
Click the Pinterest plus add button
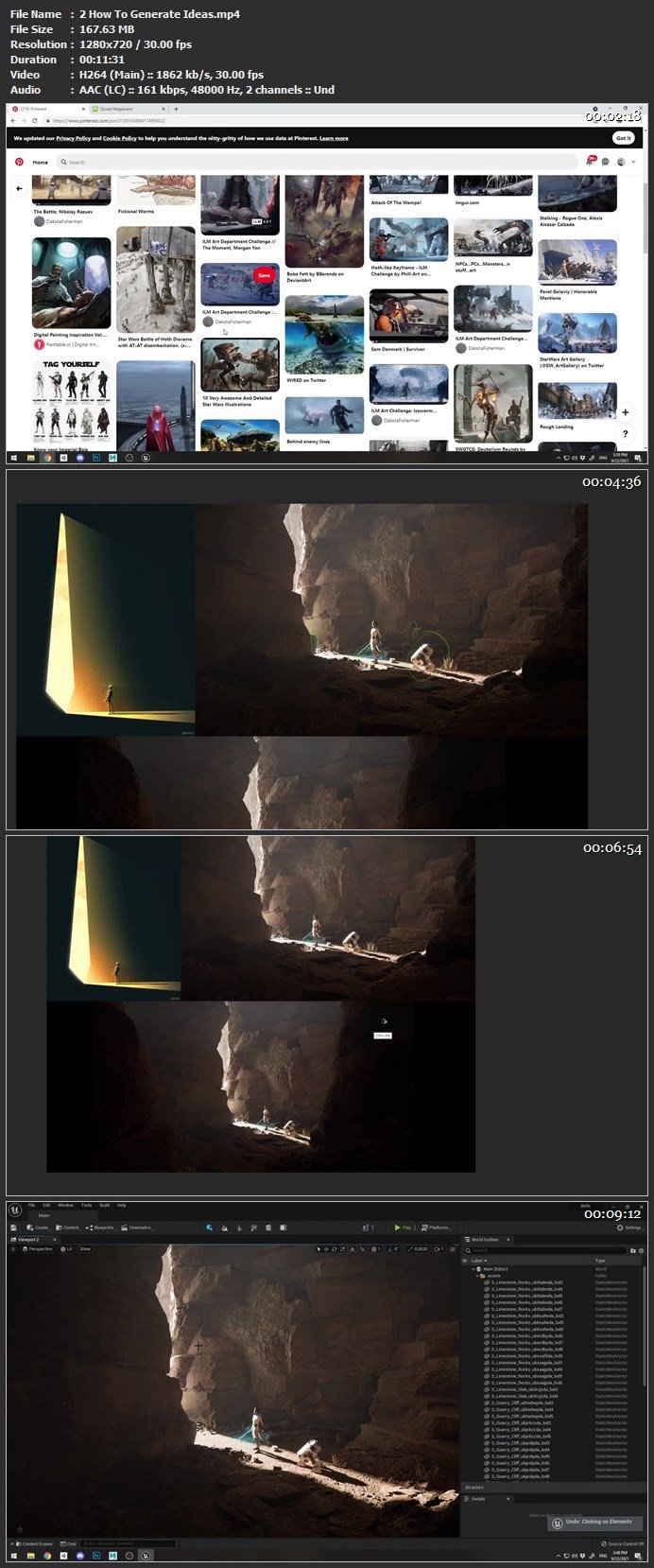pos(625,412)
